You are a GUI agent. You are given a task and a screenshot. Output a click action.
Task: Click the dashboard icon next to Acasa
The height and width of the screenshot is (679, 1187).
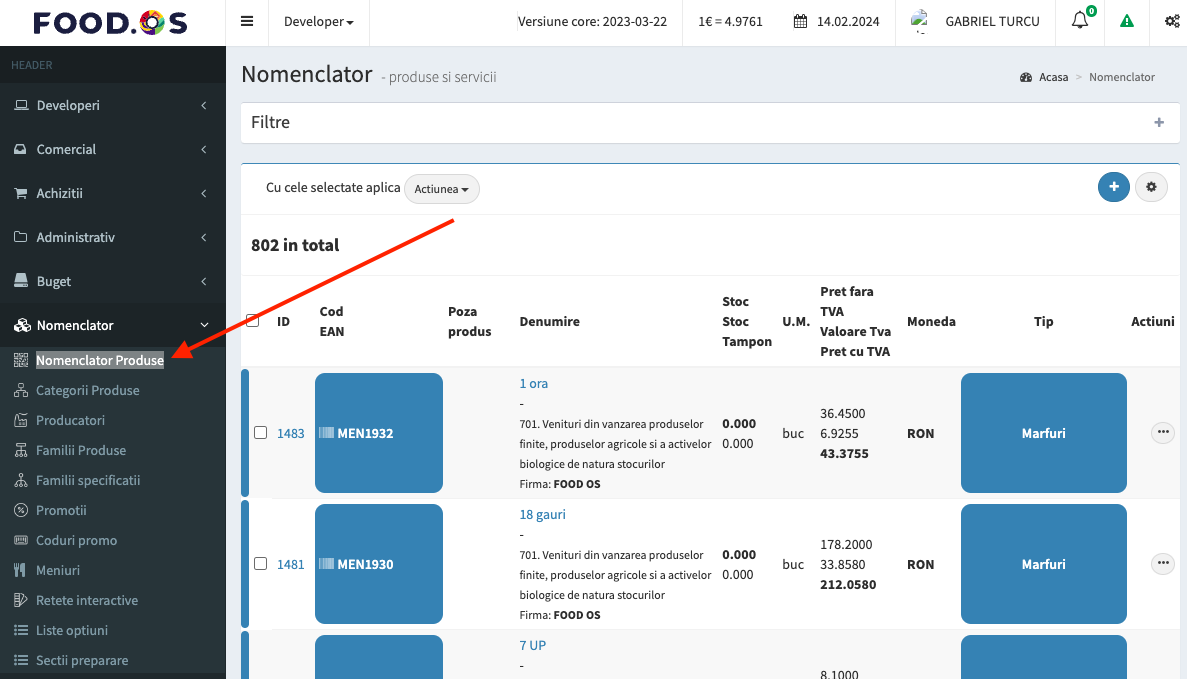click(1026, 77)
